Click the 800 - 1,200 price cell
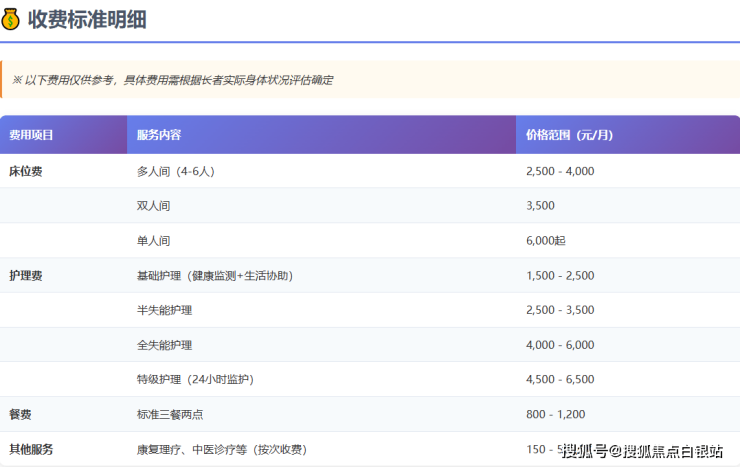Screen dimensions: 740x467 coord(556,414)
